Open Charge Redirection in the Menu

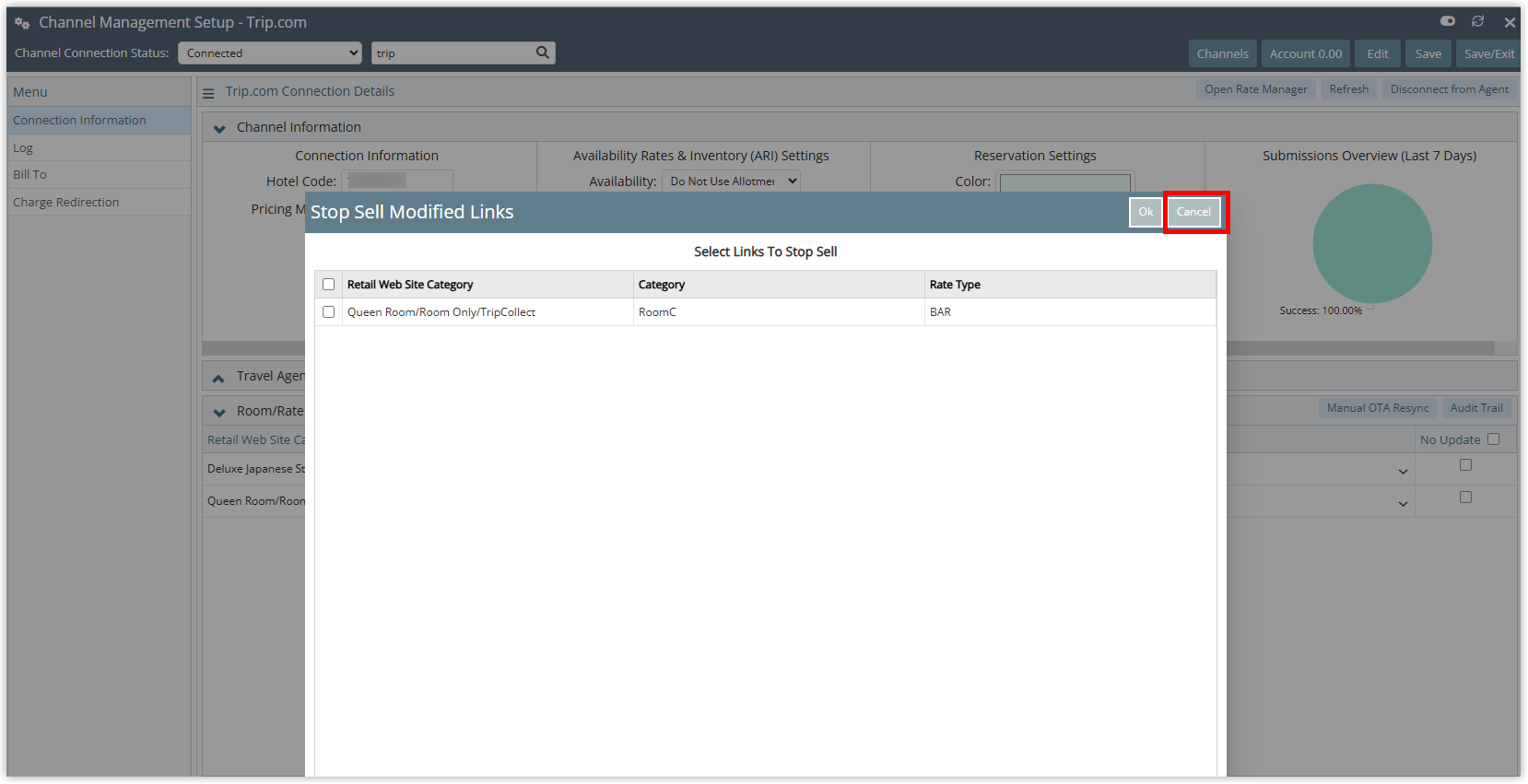[100, 202]
